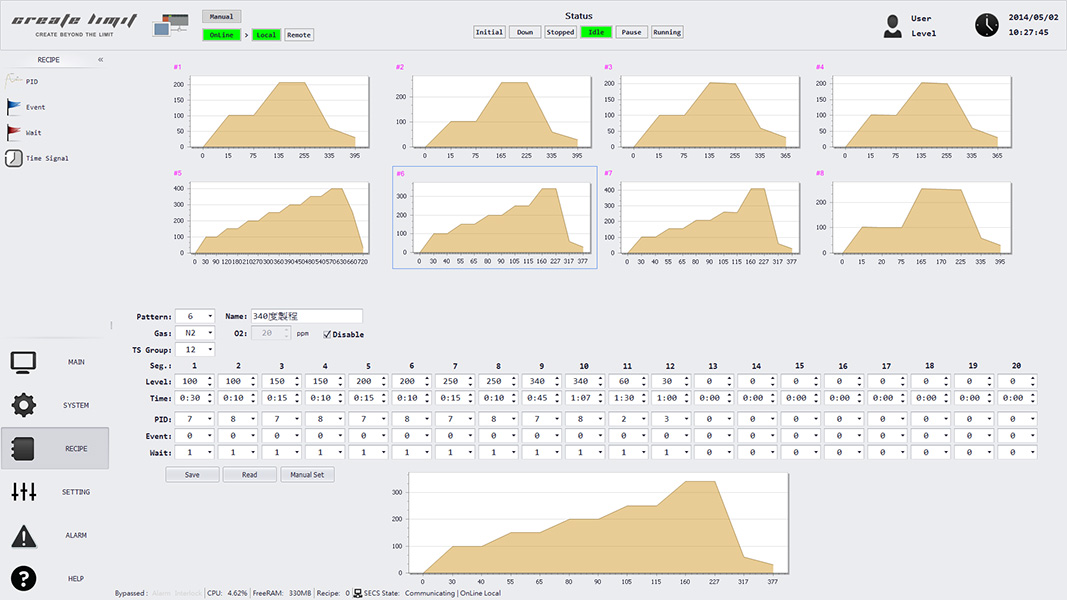Open the TS Group dropdown
Screen dimensions: 1067x600
click(195, 350)
